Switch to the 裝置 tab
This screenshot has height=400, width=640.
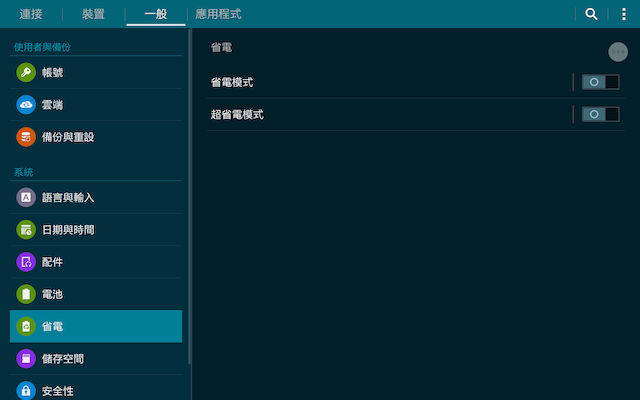click(x=93, y=14)
